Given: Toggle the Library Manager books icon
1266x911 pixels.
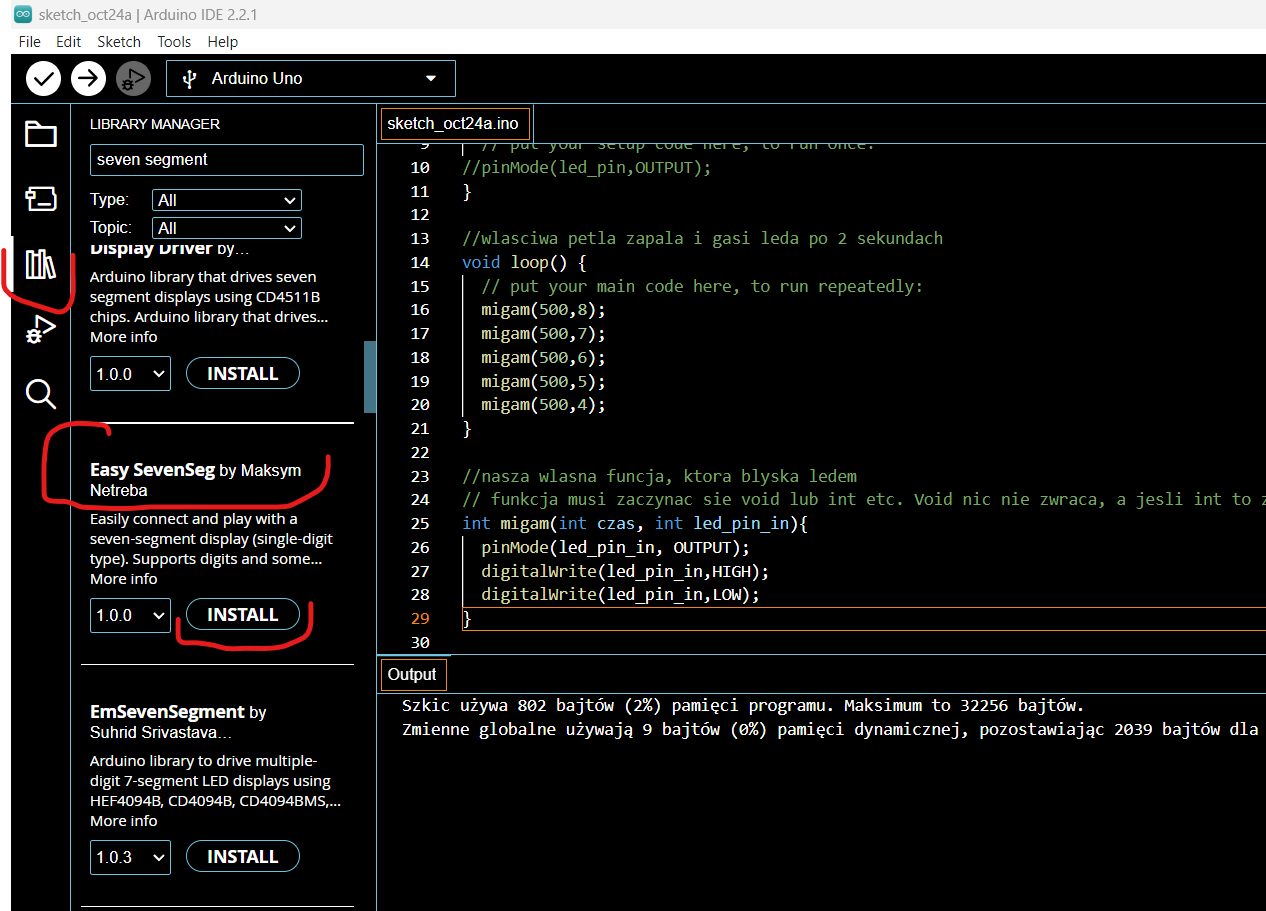Looking at the screenshot, I should [x=40, y=265].
